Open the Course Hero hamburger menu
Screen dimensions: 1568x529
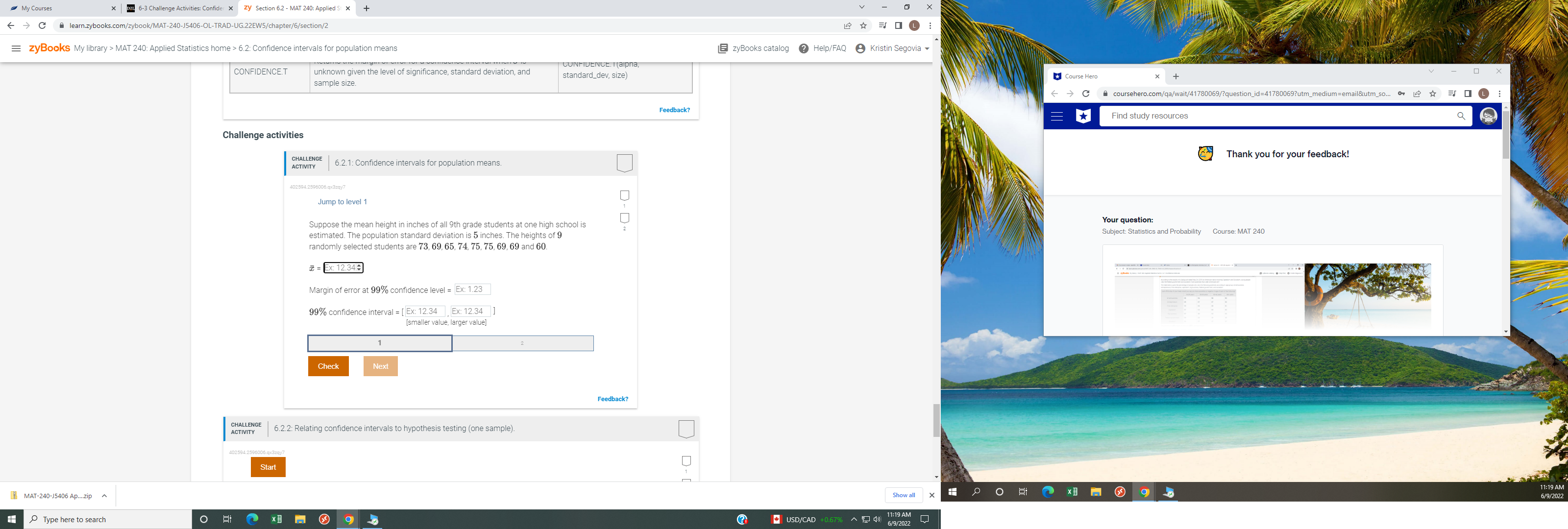click(1057, 116)
